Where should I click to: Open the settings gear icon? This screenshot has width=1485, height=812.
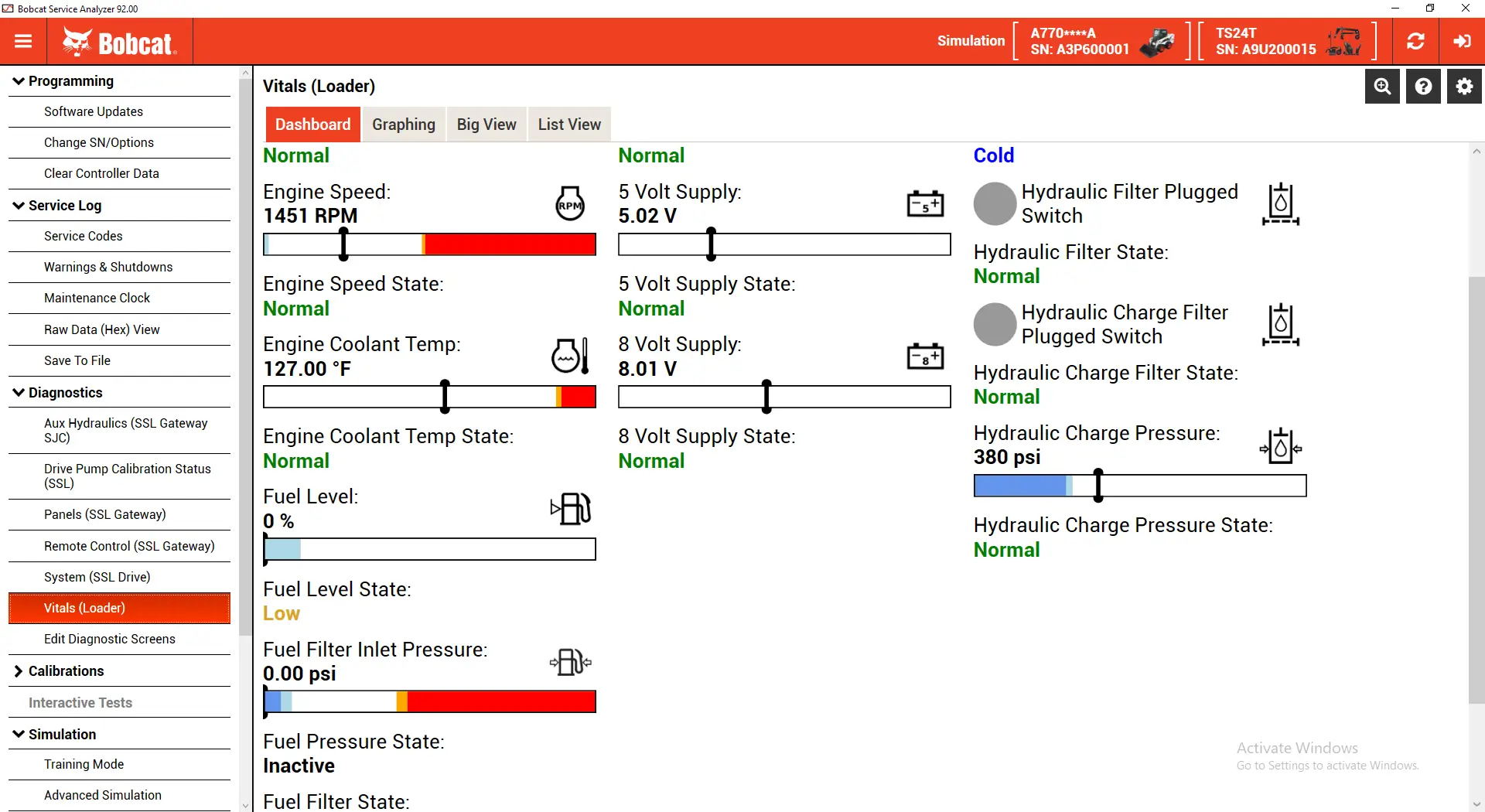point(1464,87)
